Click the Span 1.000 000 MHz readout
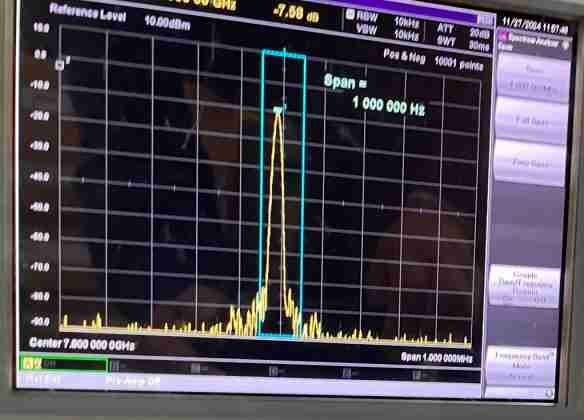Screen dimensions: 584x420 436,358
